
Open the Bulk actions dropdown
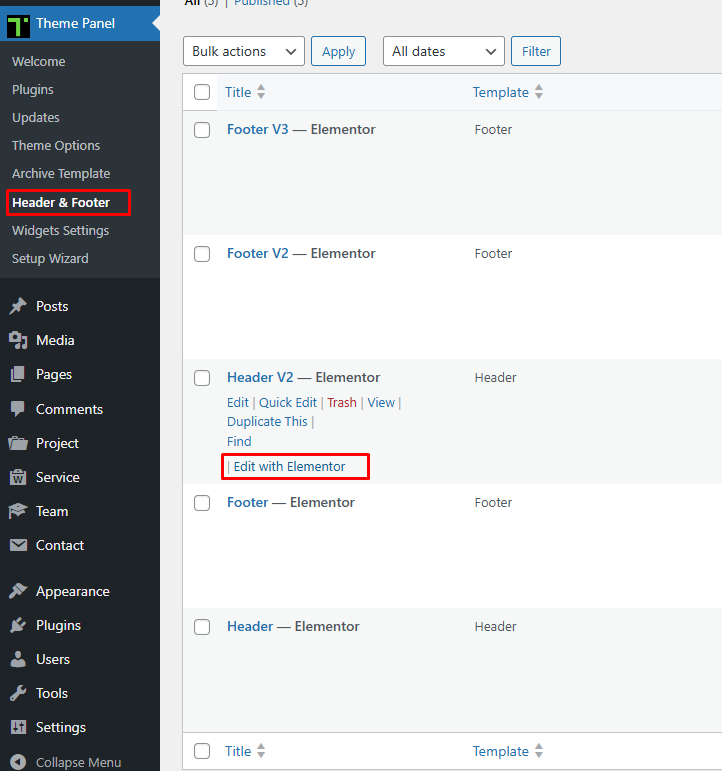[244, 51]
